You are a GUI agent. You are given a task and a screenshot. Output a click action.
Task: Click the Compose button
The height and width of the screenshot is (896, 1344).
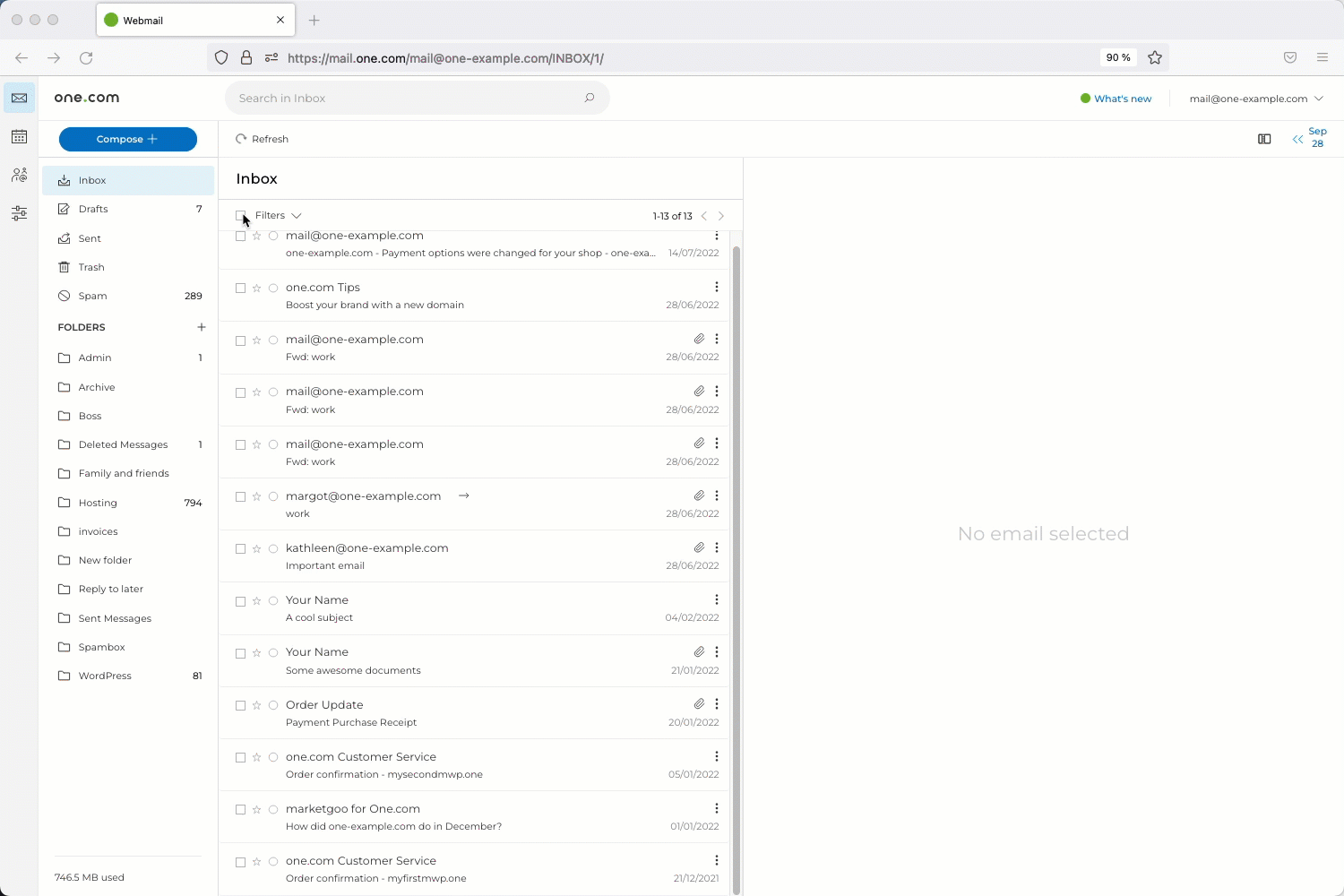pyautogui.click(x=128, y=139)
